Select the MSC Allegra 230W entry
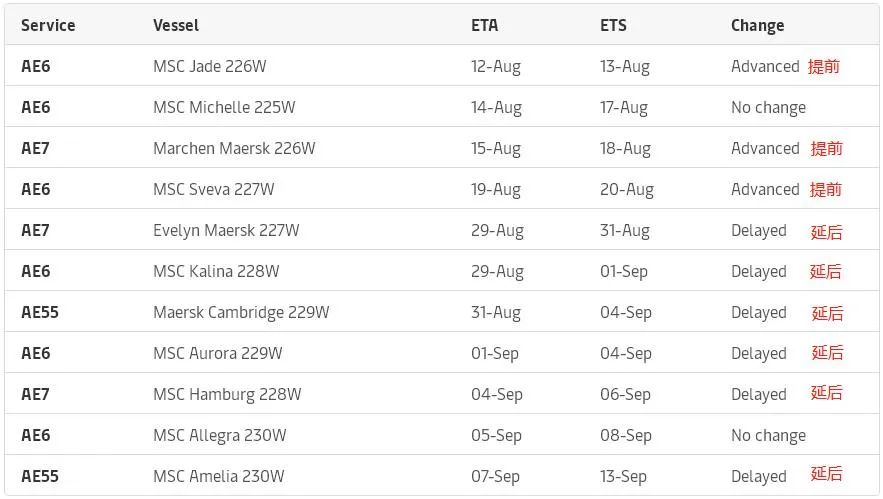Viewport: 883px width, 499px height. (x=220, y=435)
